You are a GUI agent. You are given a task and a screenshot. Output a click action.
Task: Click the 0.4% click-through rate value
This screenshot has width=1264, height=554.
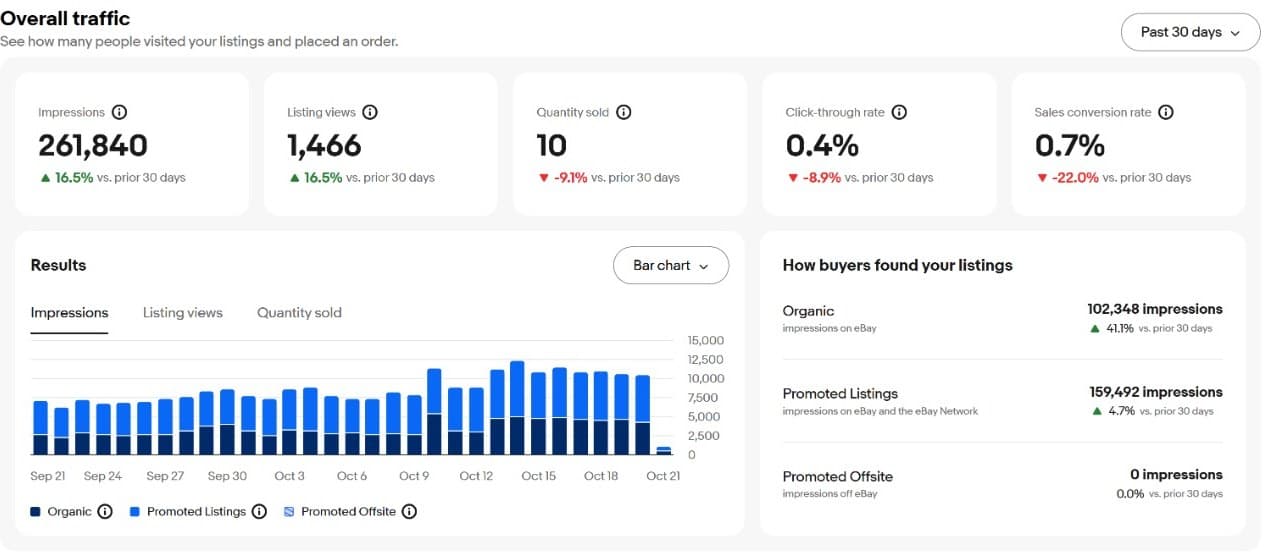(x=822, y=146)
